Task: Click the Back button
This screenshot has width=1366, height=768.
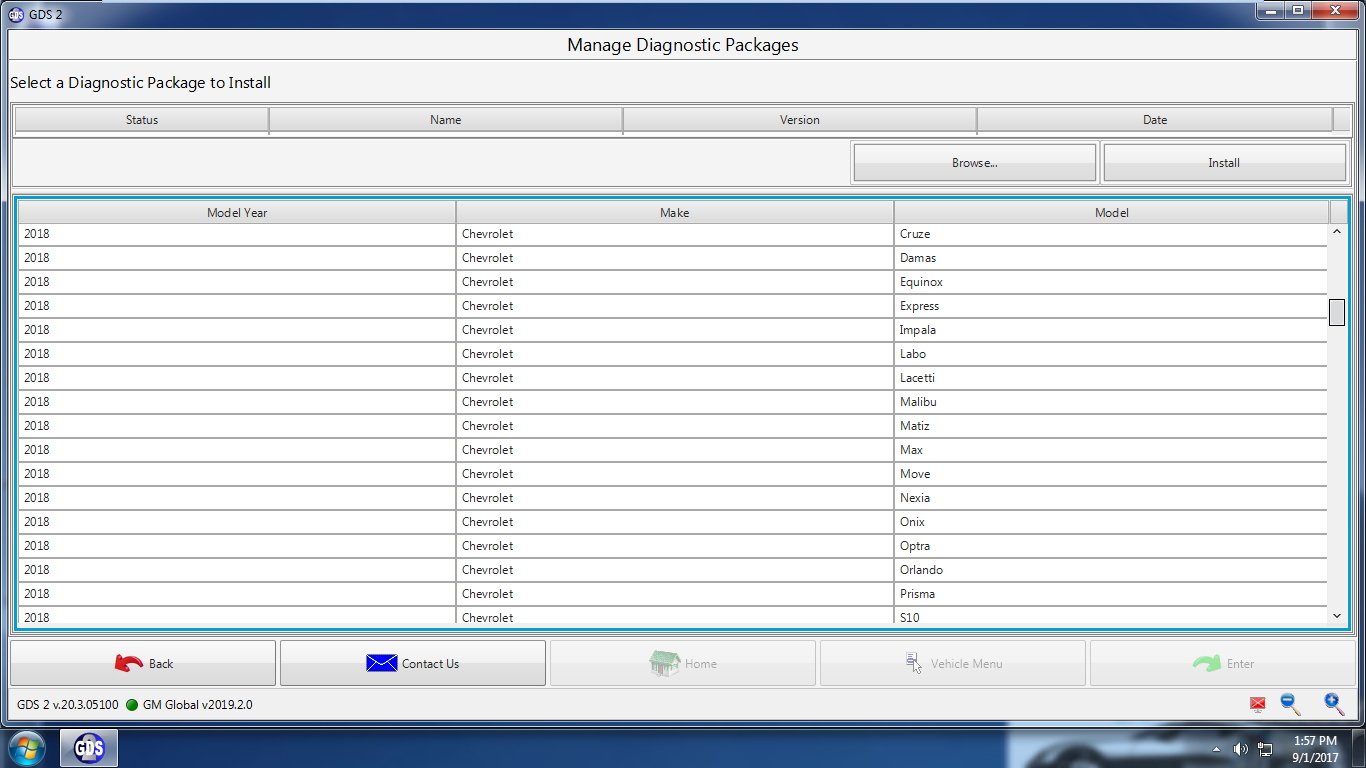Action: pos(143,663)
